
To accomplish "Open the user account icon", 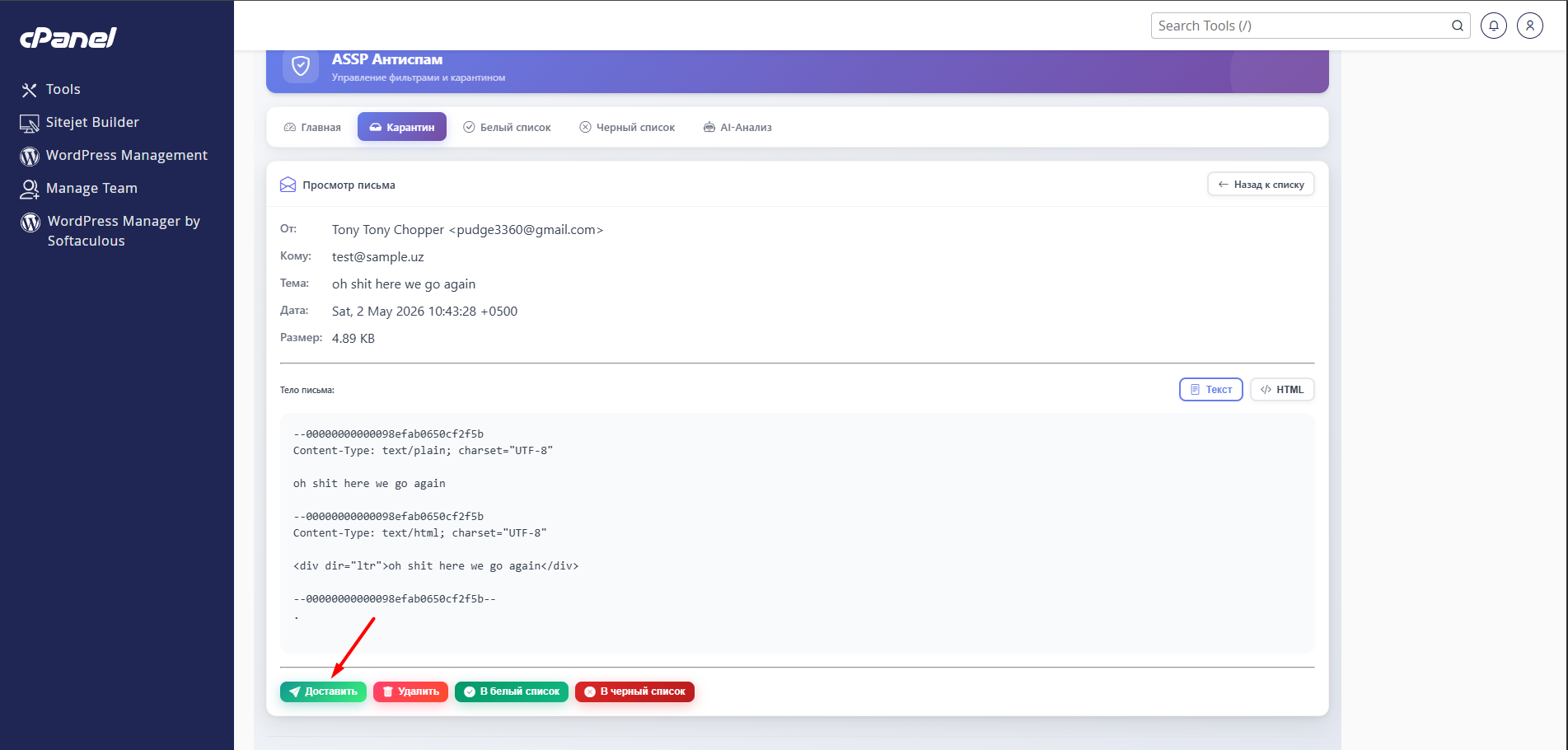I will tap(1530, 26).
